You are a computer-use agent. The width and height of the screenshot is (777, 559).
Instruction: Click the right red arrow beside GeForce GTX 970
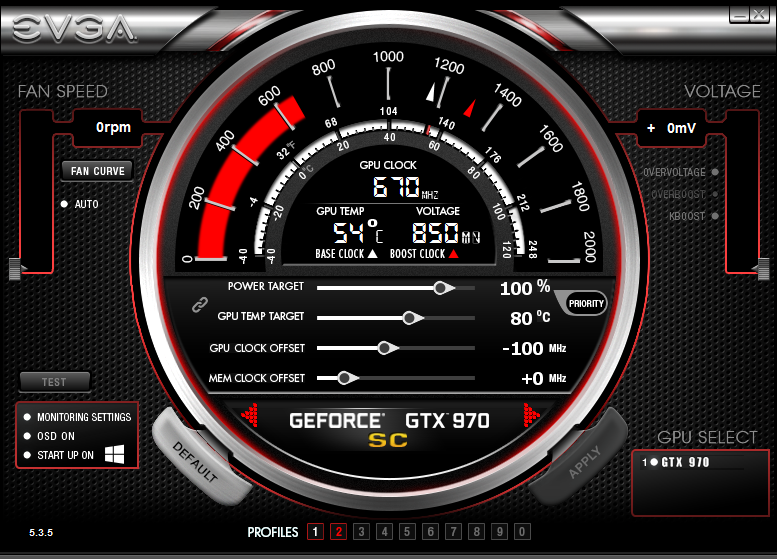[531, 415]
